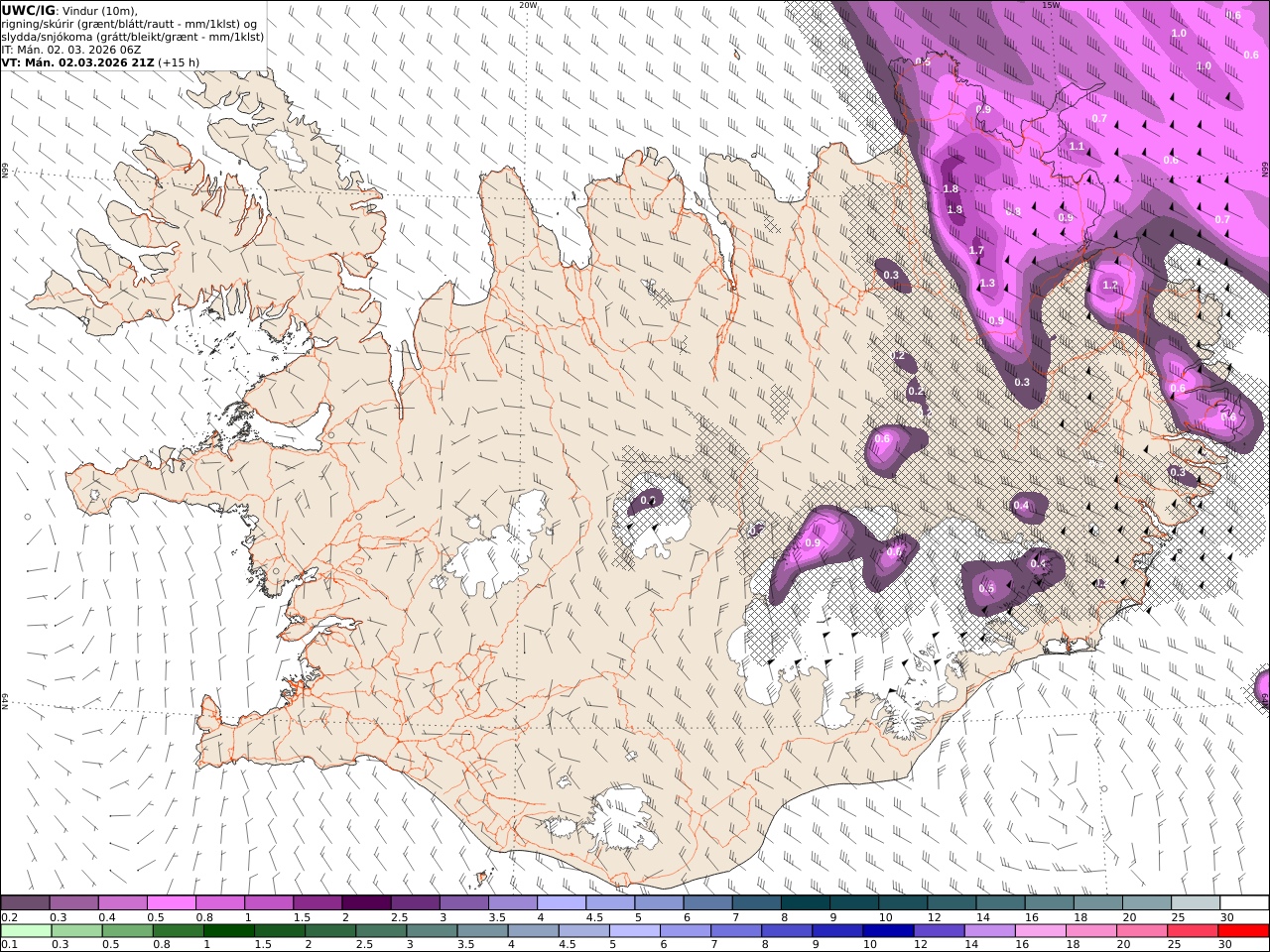Pick lower legend swatch between 1 and 1.5

click(229, 931)
